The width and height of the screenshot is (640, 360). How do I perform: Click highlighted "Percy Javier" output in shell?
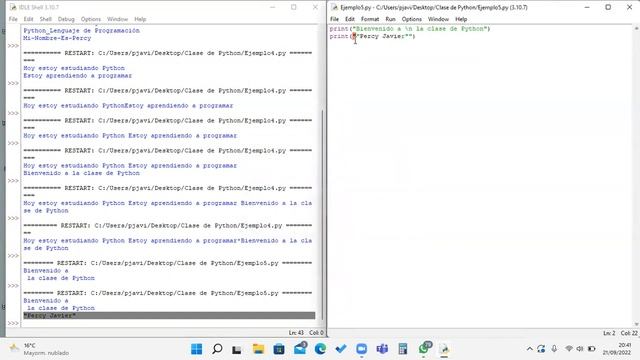169,316
